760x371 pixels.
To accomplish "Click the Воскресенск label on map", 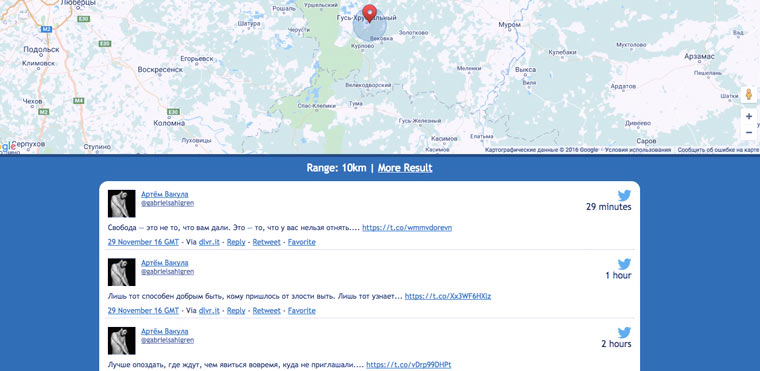I will tap(160, 69).
